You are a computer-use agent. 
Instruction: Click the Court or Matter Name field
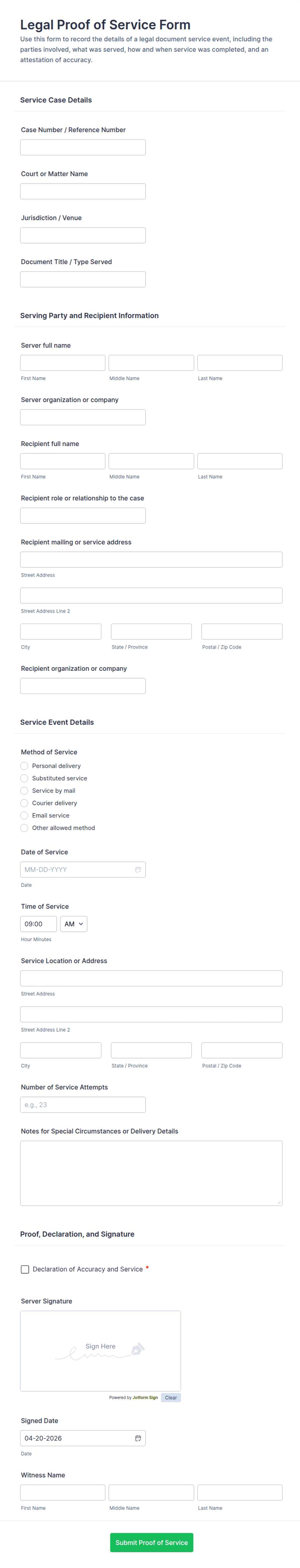pyautogui.click(x=83, y=191)
